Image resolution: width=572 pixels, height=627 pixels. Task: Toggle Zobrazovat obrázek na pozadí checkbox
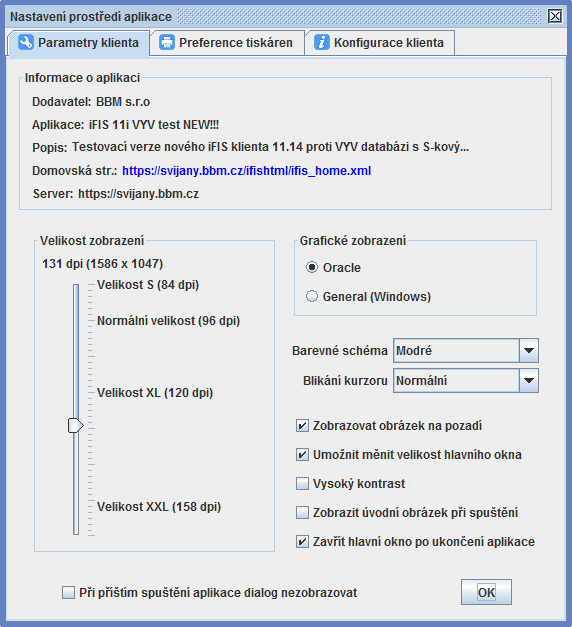point(302,426)
